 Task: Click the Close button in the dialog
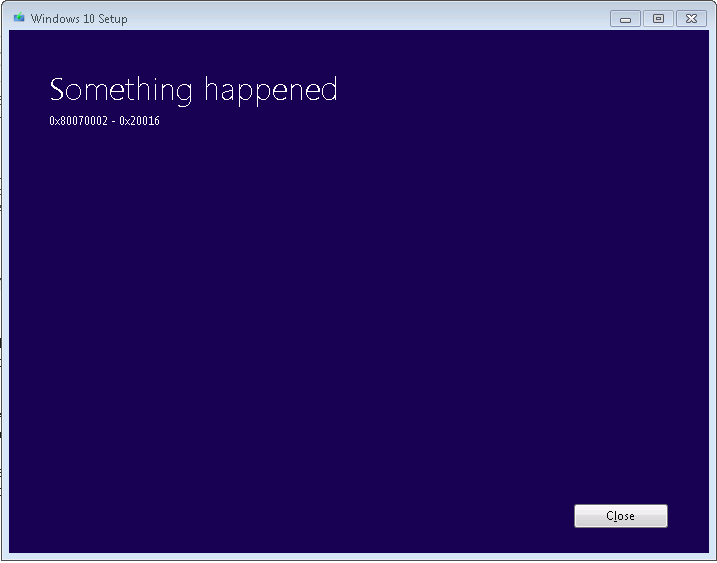(x=621, y=516)
